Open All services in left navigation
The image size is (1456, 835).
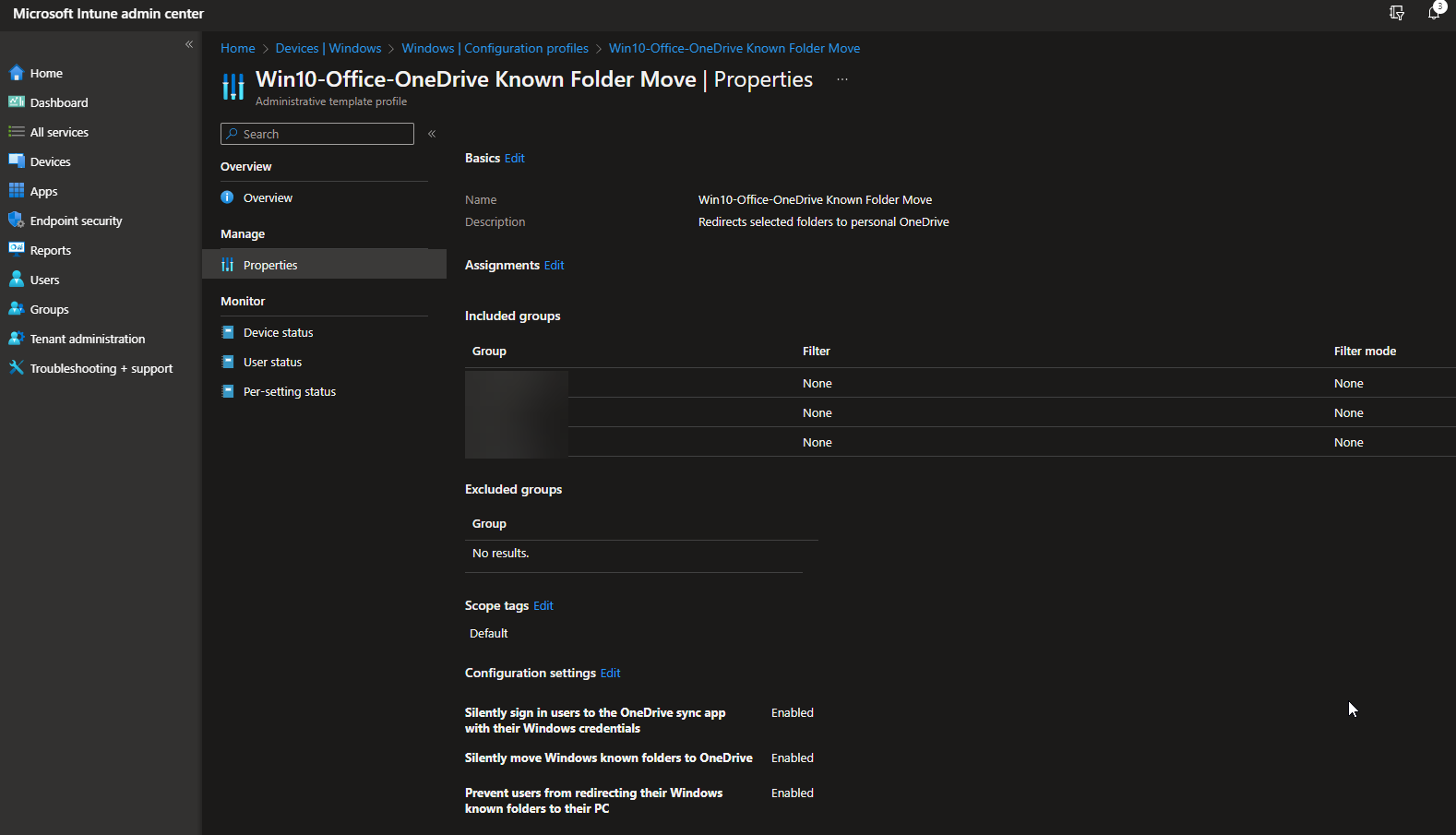pos(59,132)
